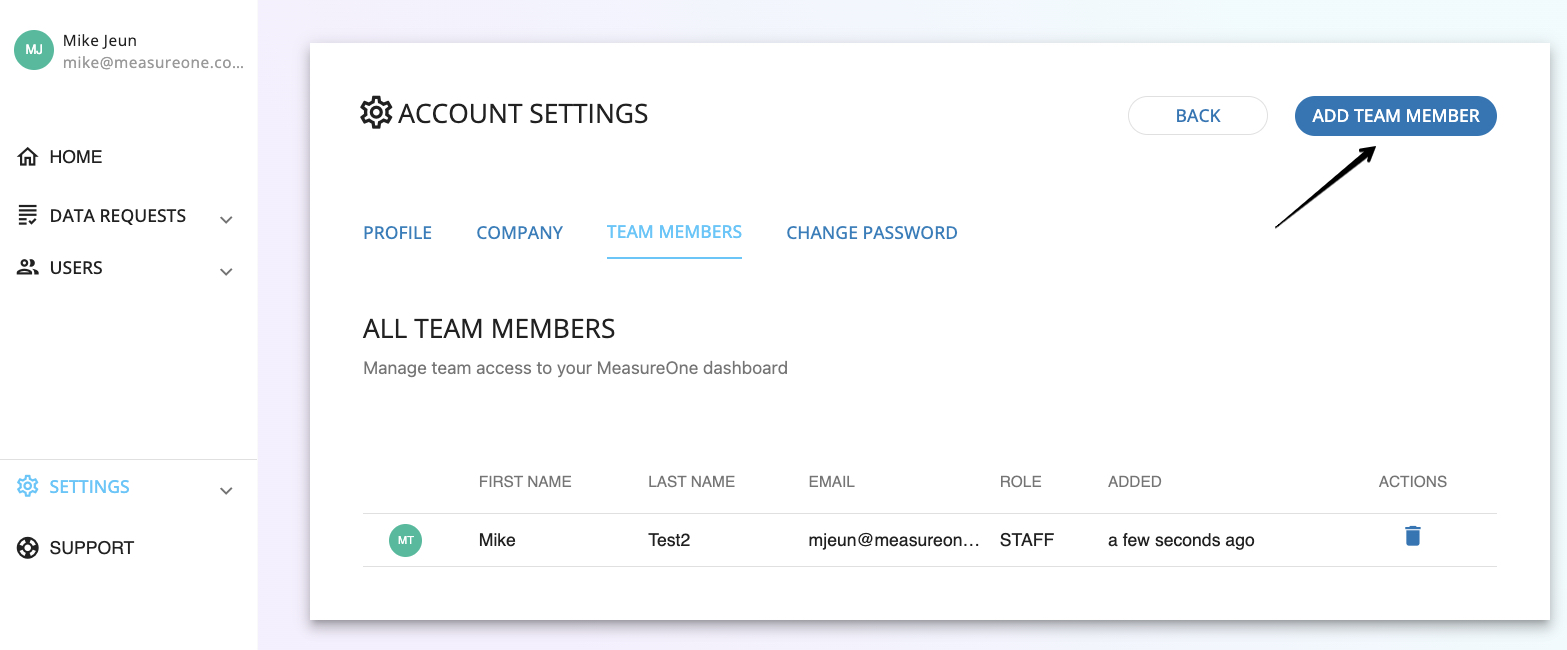Click the mike@measureone email in sidebar

[153, 62]
